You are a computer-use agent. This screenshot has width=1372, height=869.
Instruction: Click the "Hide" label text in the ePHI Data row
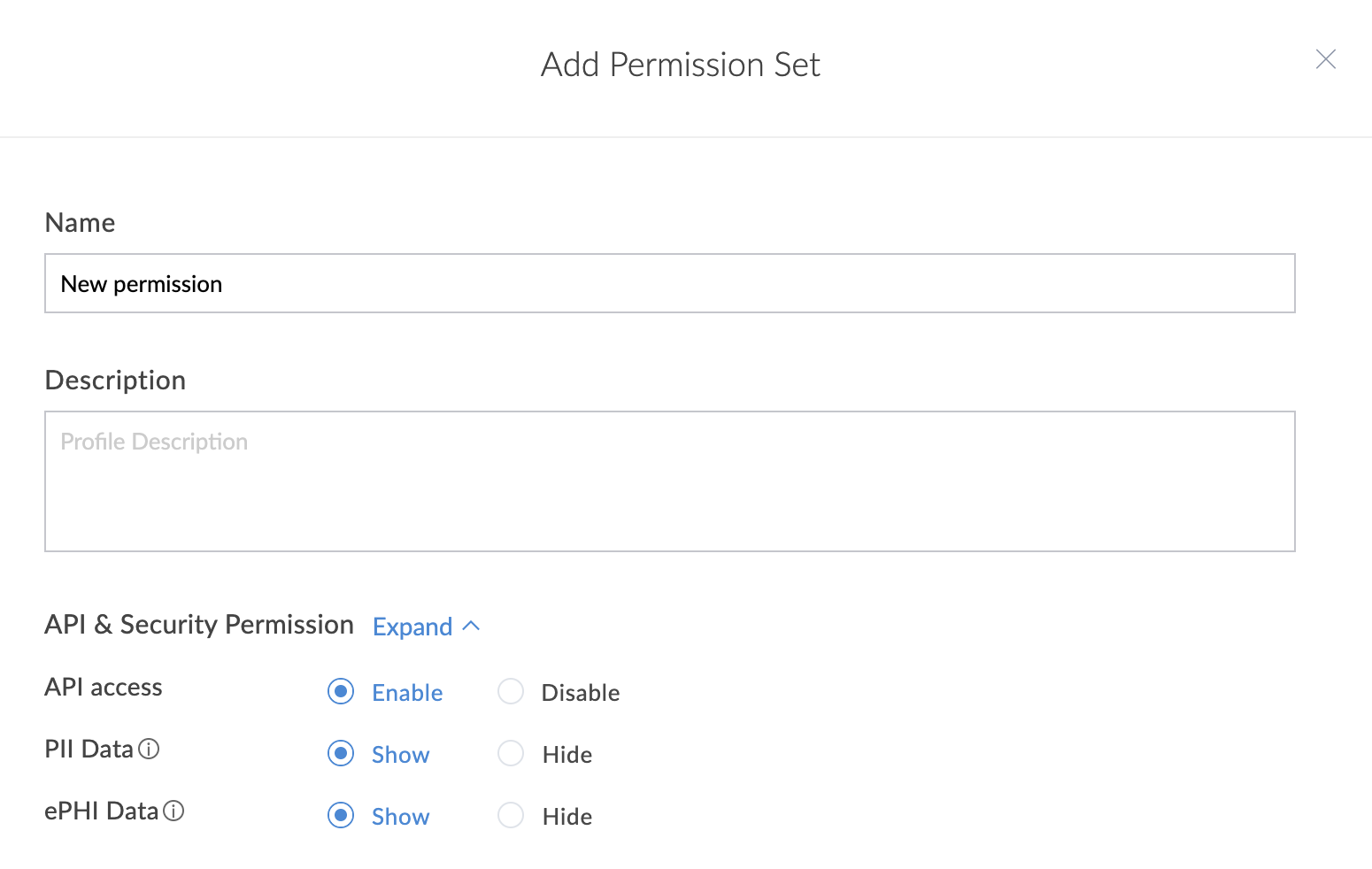click(x=567, y=817)
